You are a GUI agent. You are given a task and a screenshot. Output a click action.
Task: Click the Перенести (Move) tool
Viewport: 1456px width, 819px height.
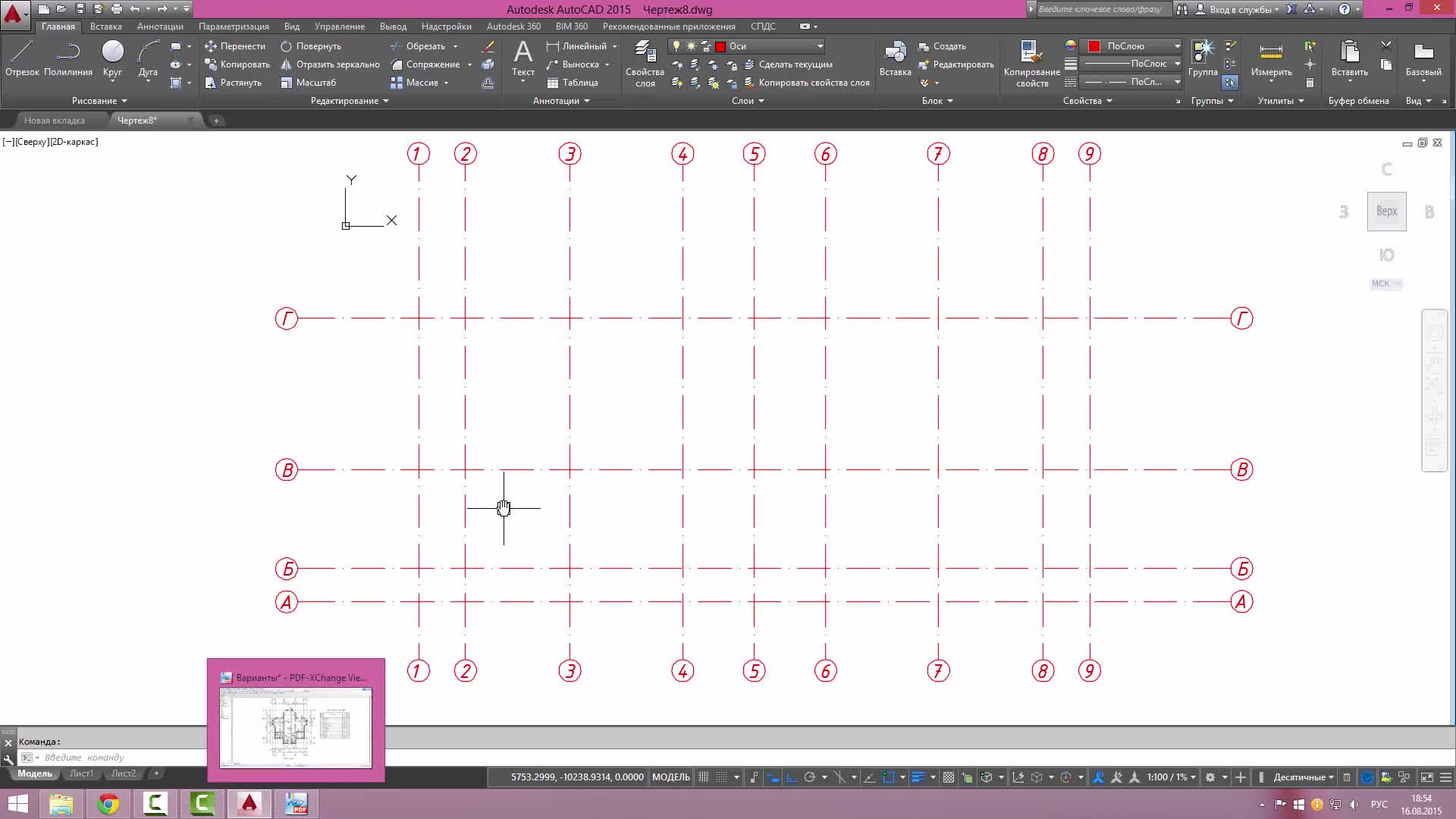[235, 46]
